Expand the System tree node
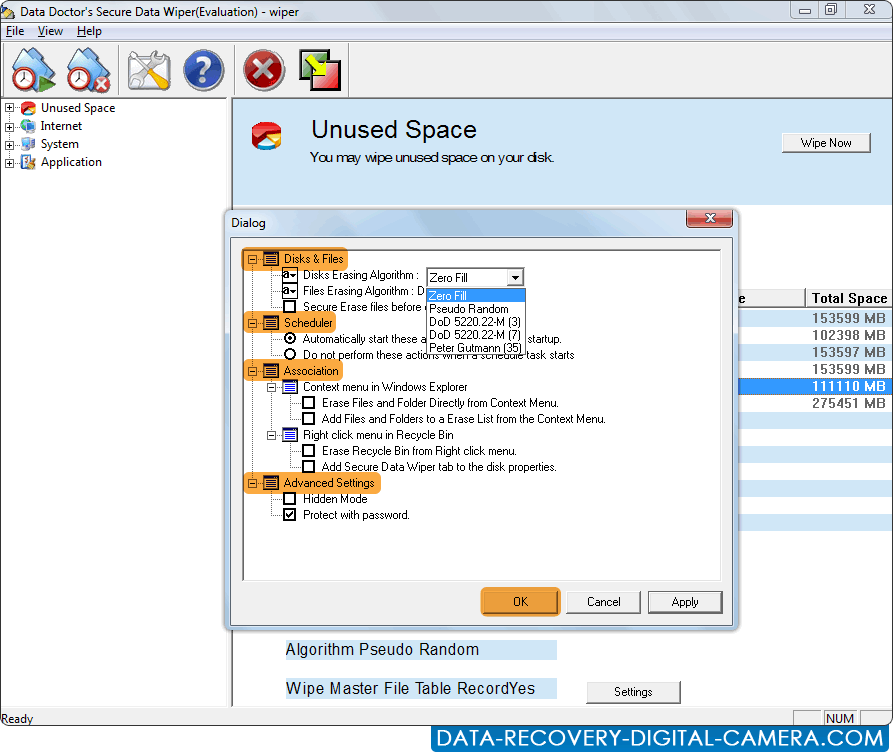 click(x=10, y=145)
